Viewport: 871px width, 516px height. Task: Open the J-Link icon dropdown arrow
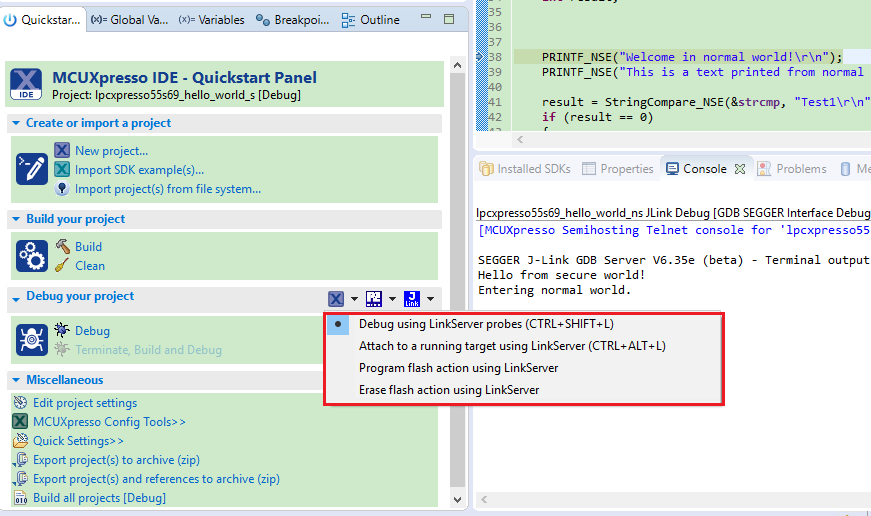pyautogui.click(x=430, y=298)
